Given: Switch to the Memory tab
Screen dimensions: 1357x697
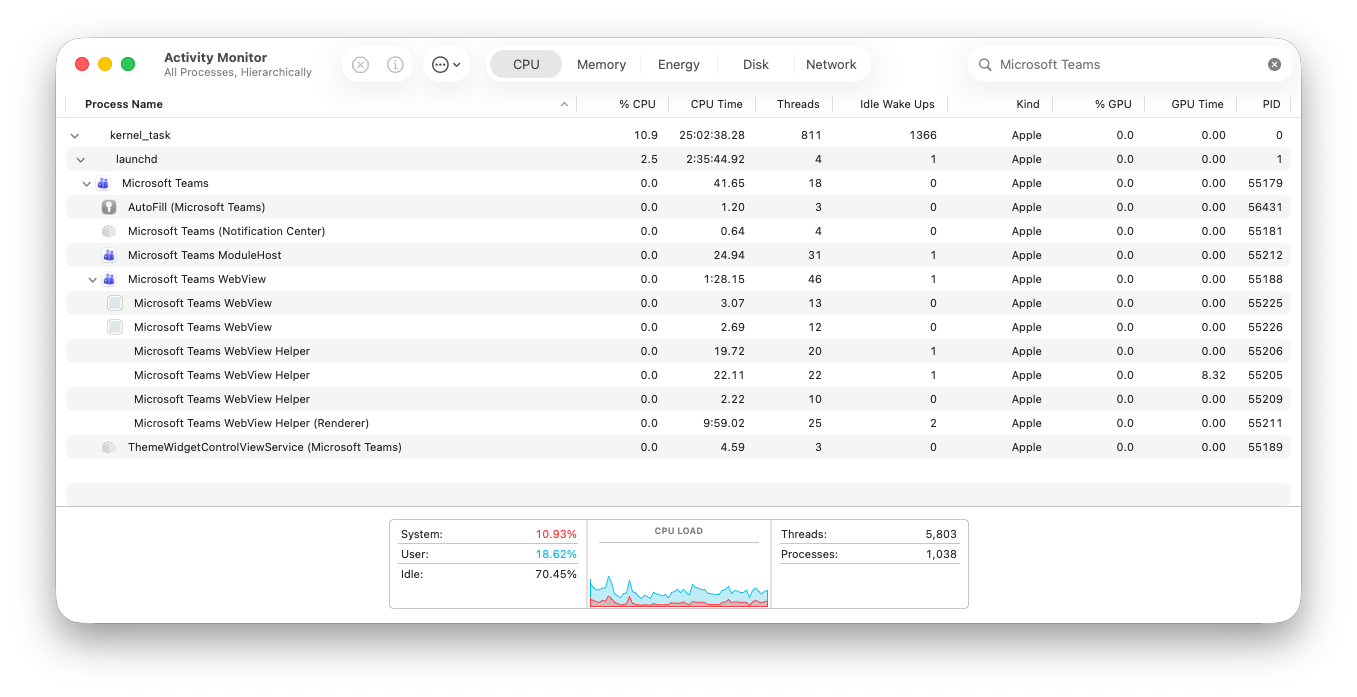Looking at the screenshot, I should coord(601,64).
